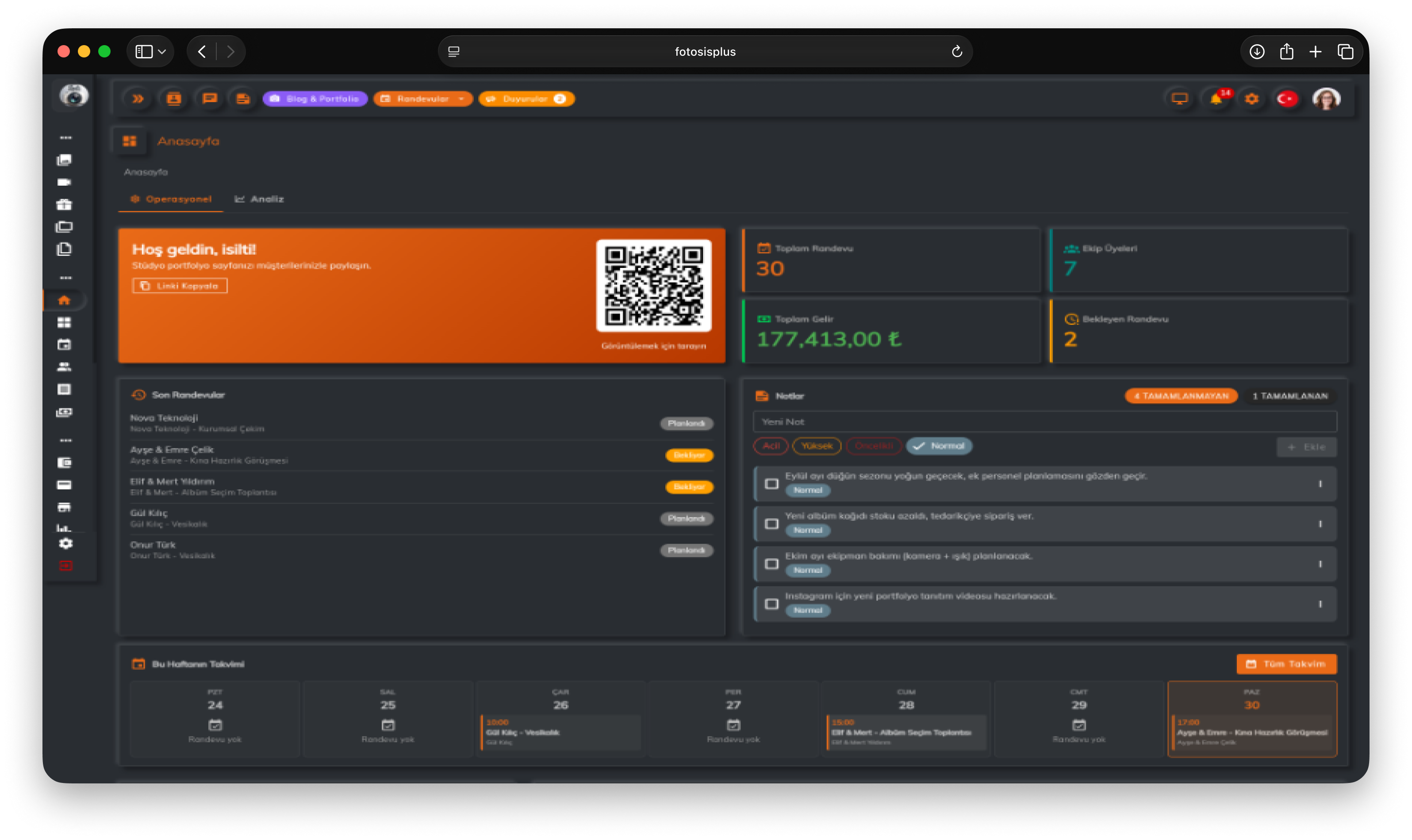Open the Gül Kılıç Vesikalık calendar event

(x=561, y=733)
